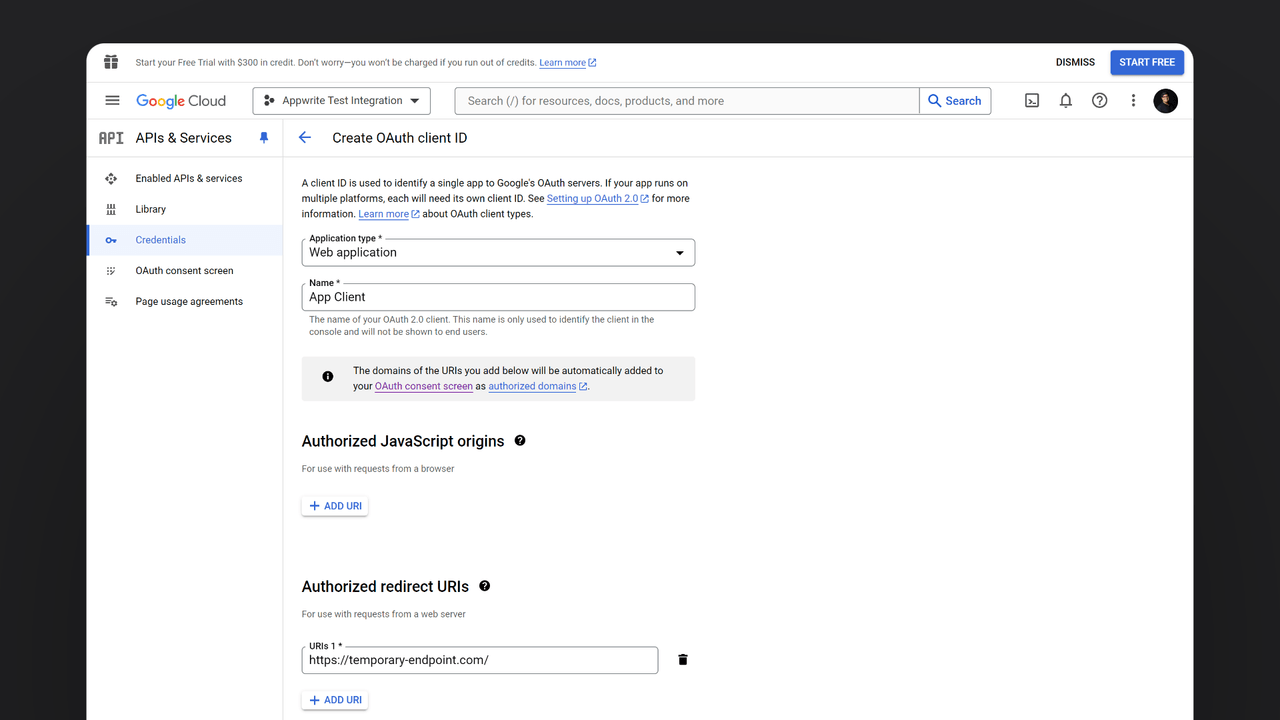Click the Credentials key icon
The image size is (1280, 720).
coord(111,240)
